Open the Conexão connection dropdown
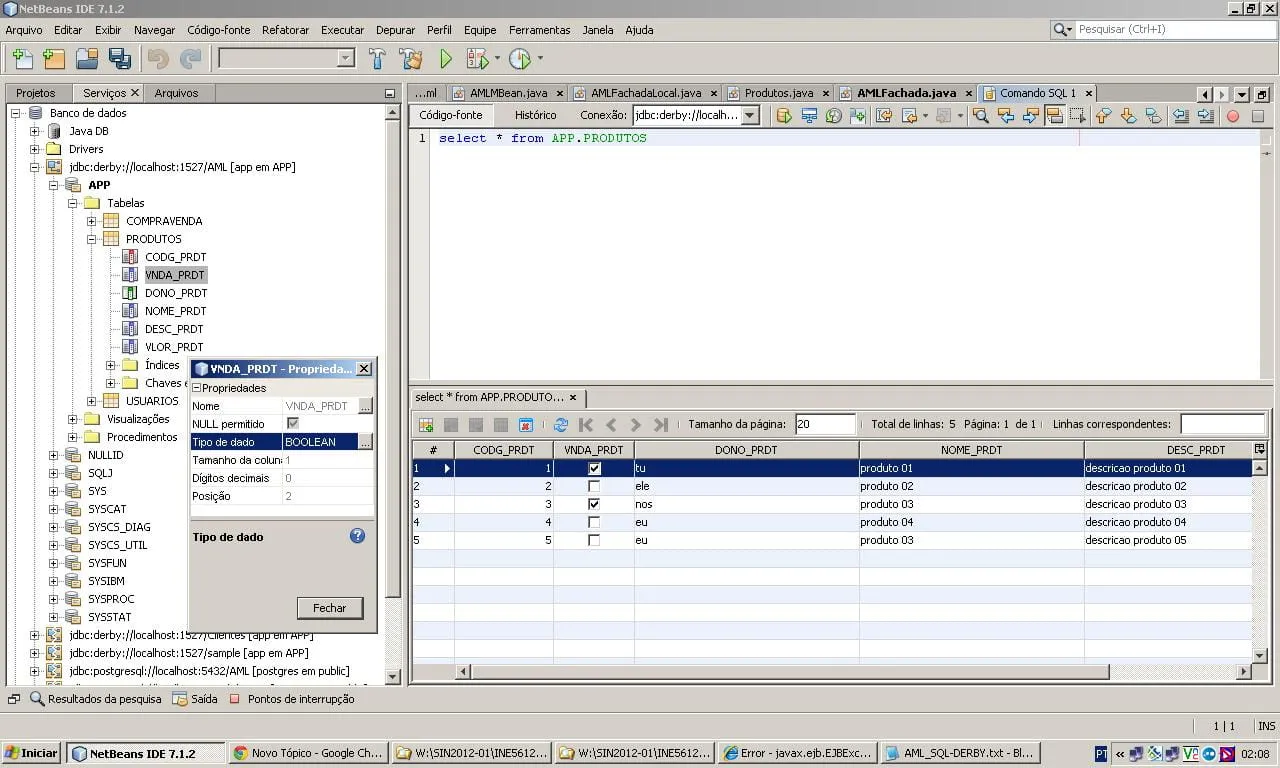Screen dimensions: 1280x768 750,116
